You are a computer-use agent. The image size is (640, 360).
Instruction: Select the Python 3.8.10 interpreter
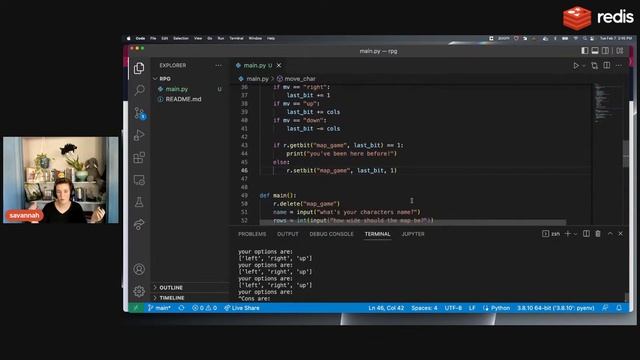[x=556, y=308]
